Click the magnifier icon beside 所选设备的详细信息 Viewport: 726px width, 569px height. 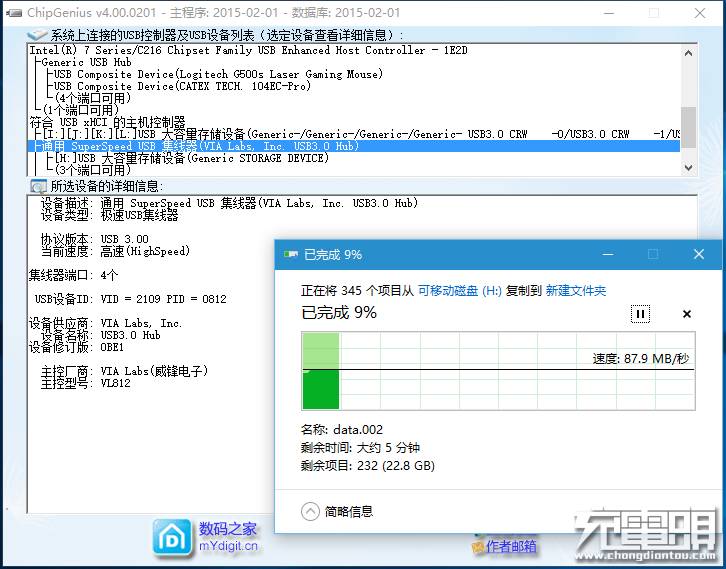[x=38, y=186]
